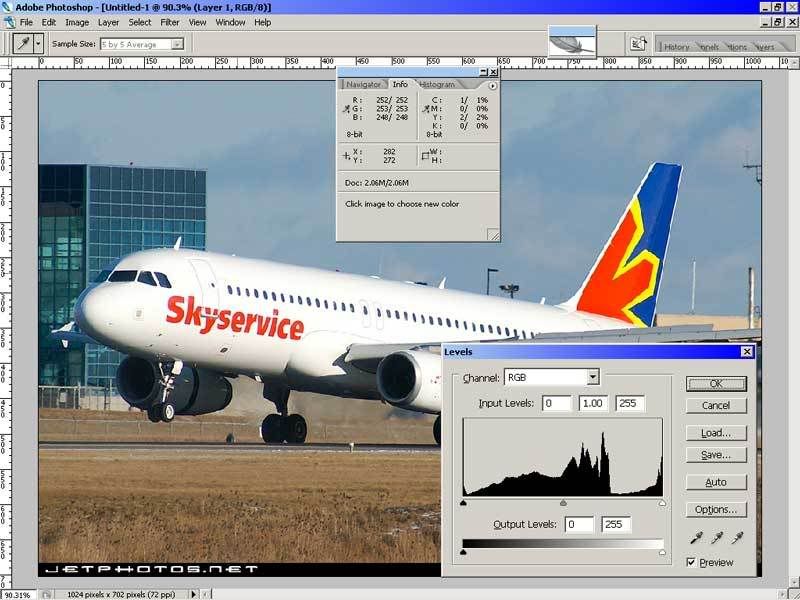Viewport: 800px width, 600px height.
Task: Click the Load... button
Action: (x=716, y=433)
